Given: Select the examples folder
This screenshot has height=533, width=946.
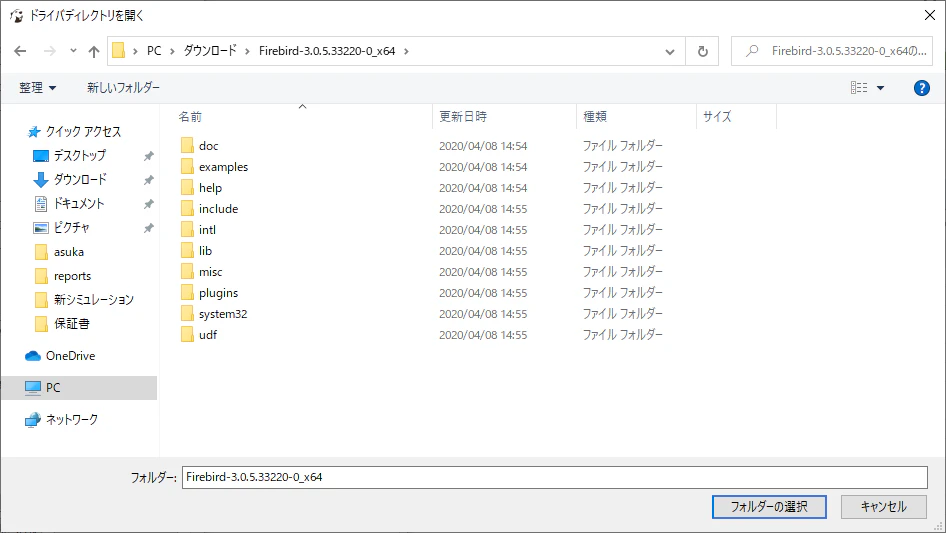Looking at the screenshot, I should point(223,167).
